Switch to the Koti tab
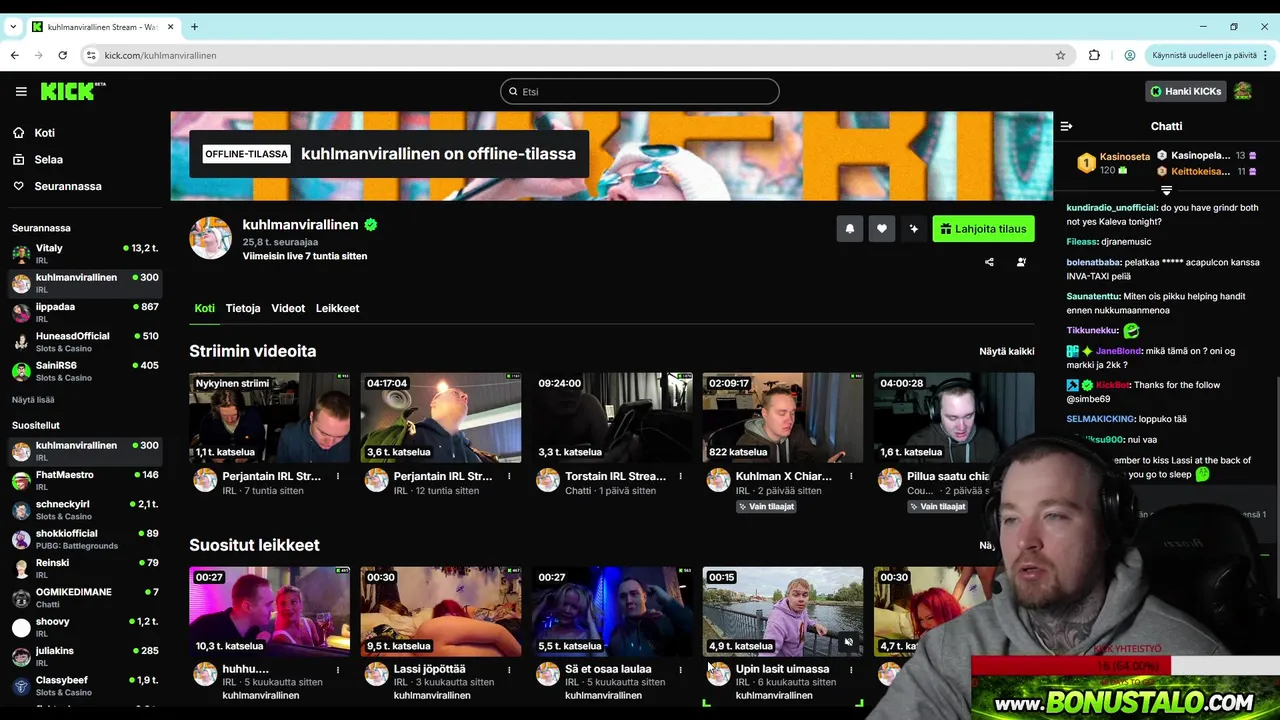1280x720 pixels. [204, 308]
